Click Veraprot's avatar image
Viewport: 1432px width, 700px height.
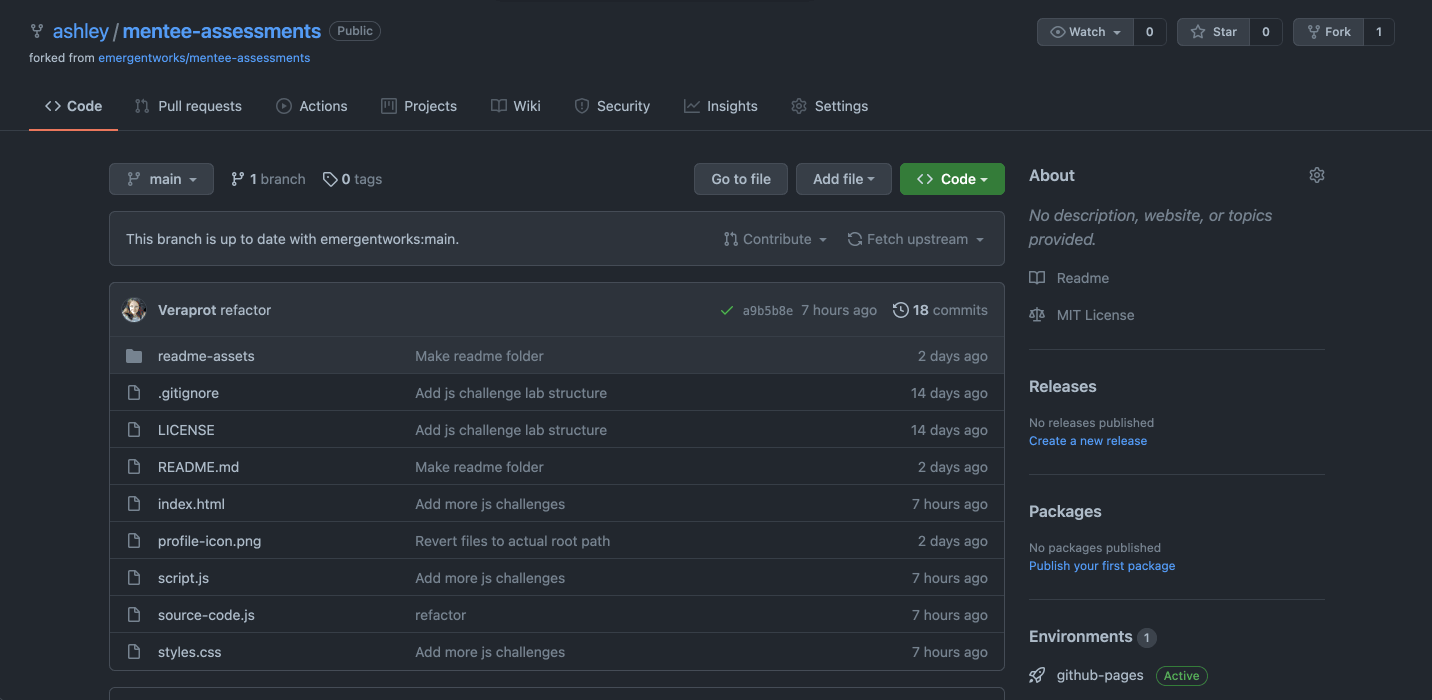pos(134,310)
